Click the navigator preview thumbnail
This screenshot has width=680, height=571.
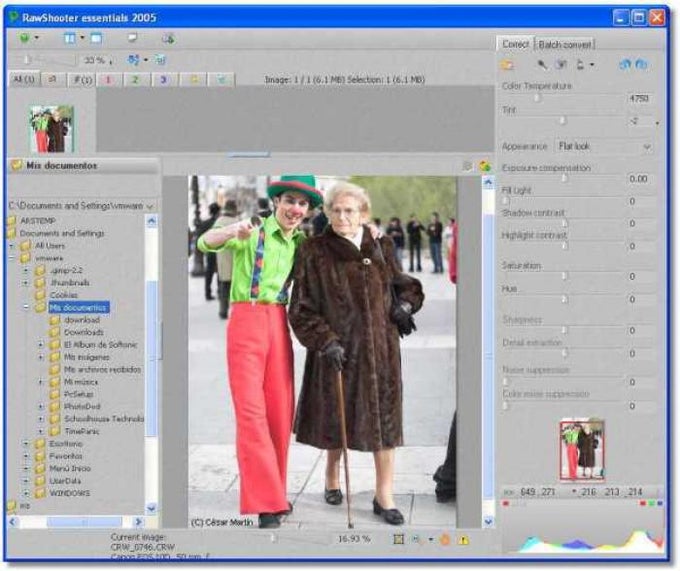[x=582, y=450]
